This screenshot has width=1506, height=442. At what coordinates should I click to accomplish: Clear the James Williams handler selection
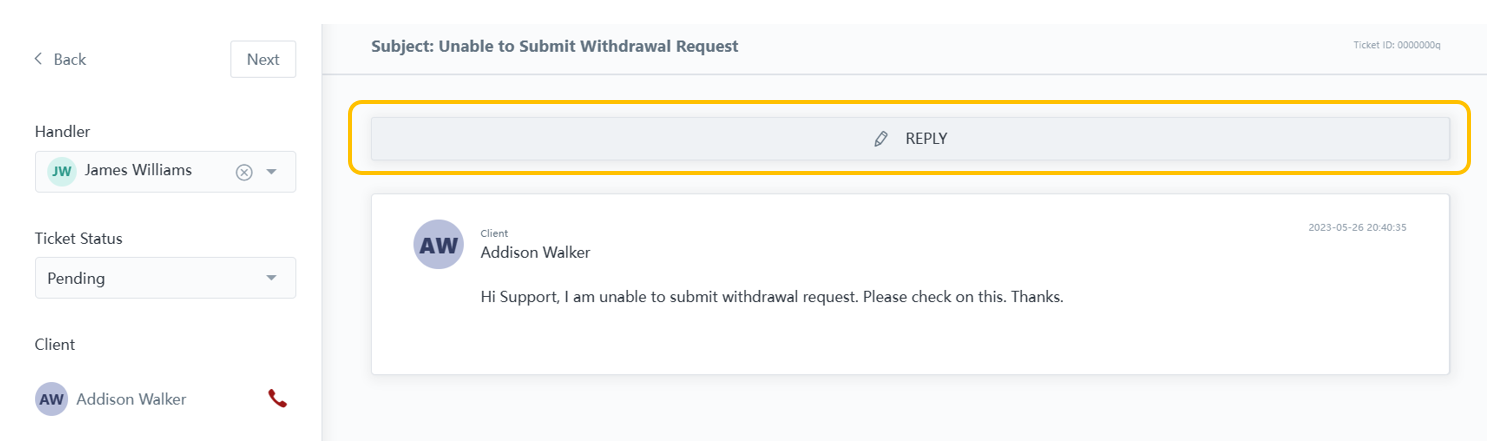[x=244, y=172]
